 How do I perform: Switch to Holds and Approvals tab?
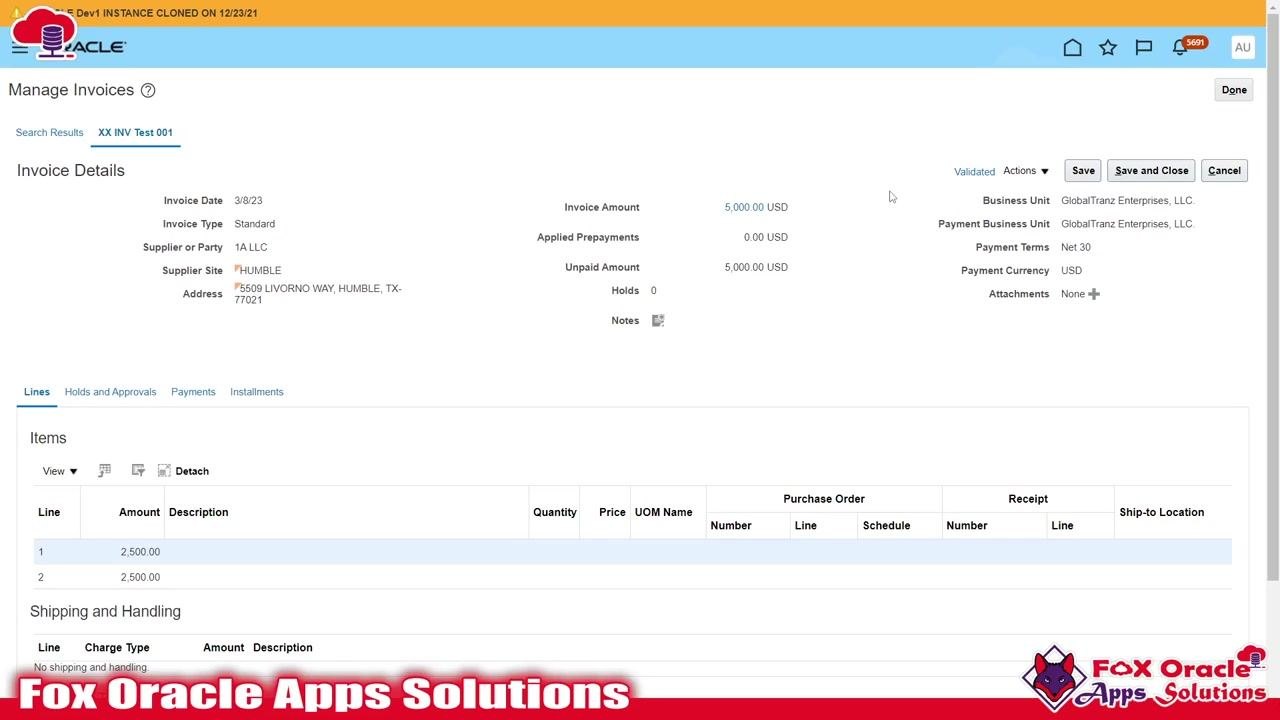pyautogui.click(x=110, y=392)
